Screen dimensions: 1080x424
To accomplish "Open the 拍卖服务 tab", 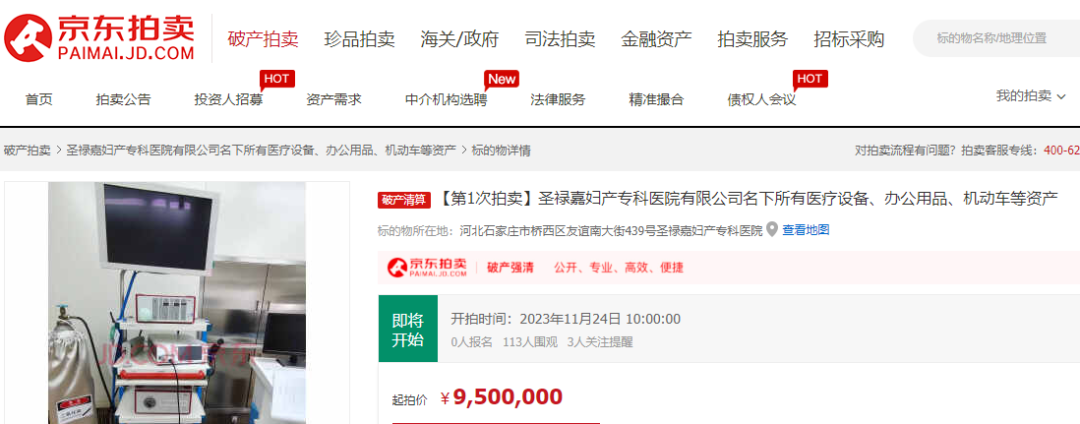I will (x=753, y=39).
